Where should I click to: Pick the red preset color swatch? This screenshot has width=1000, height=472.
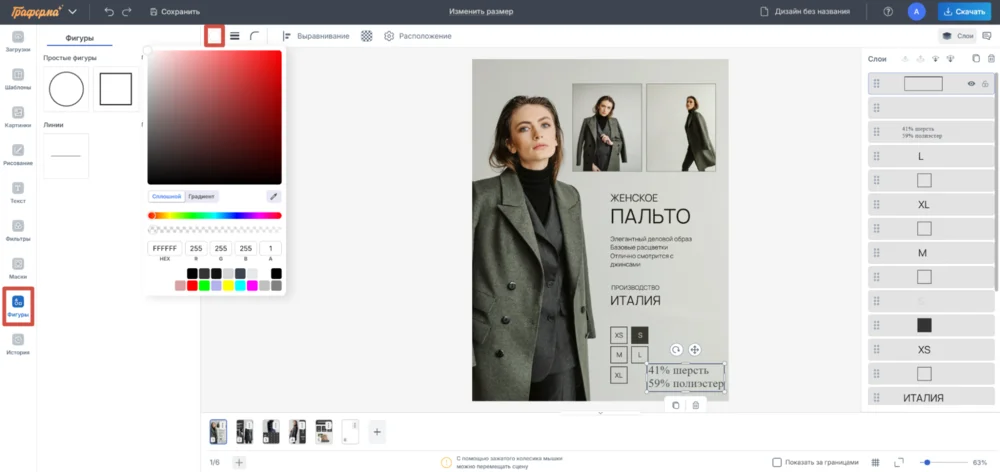[192, 286]
